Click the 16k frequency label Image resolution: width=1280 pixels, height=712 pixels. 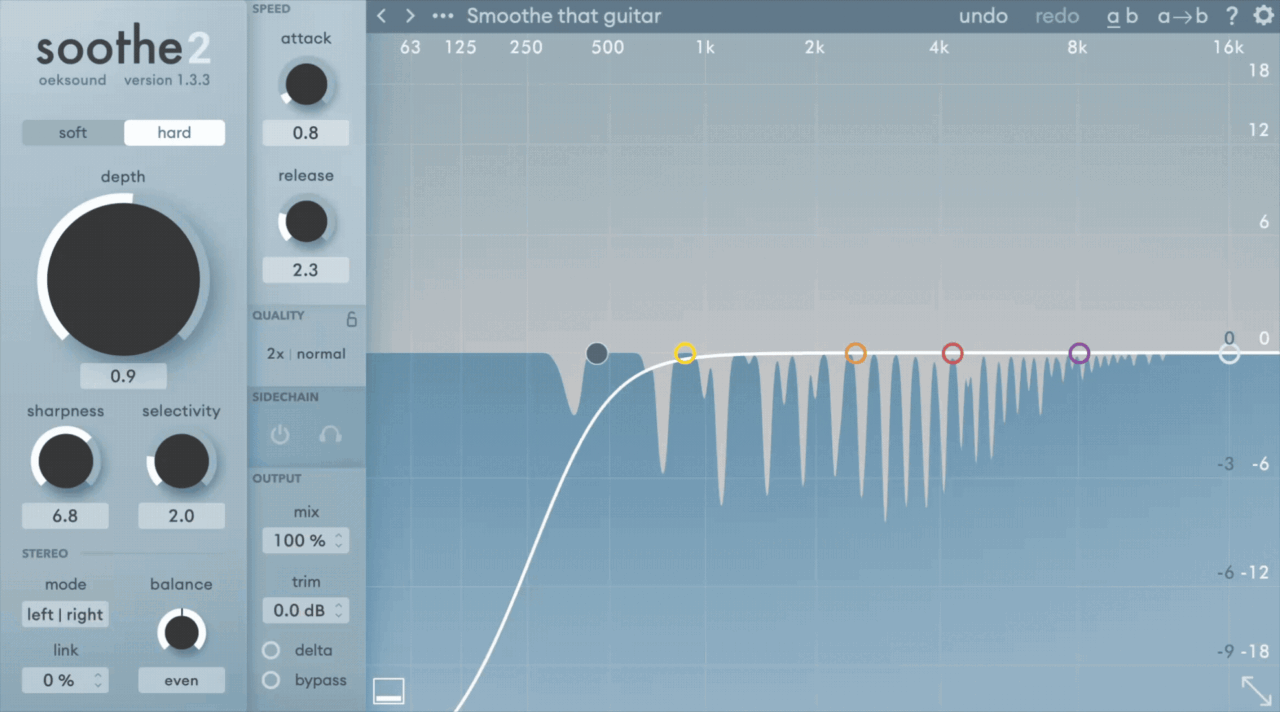(x=1228, y=47)
